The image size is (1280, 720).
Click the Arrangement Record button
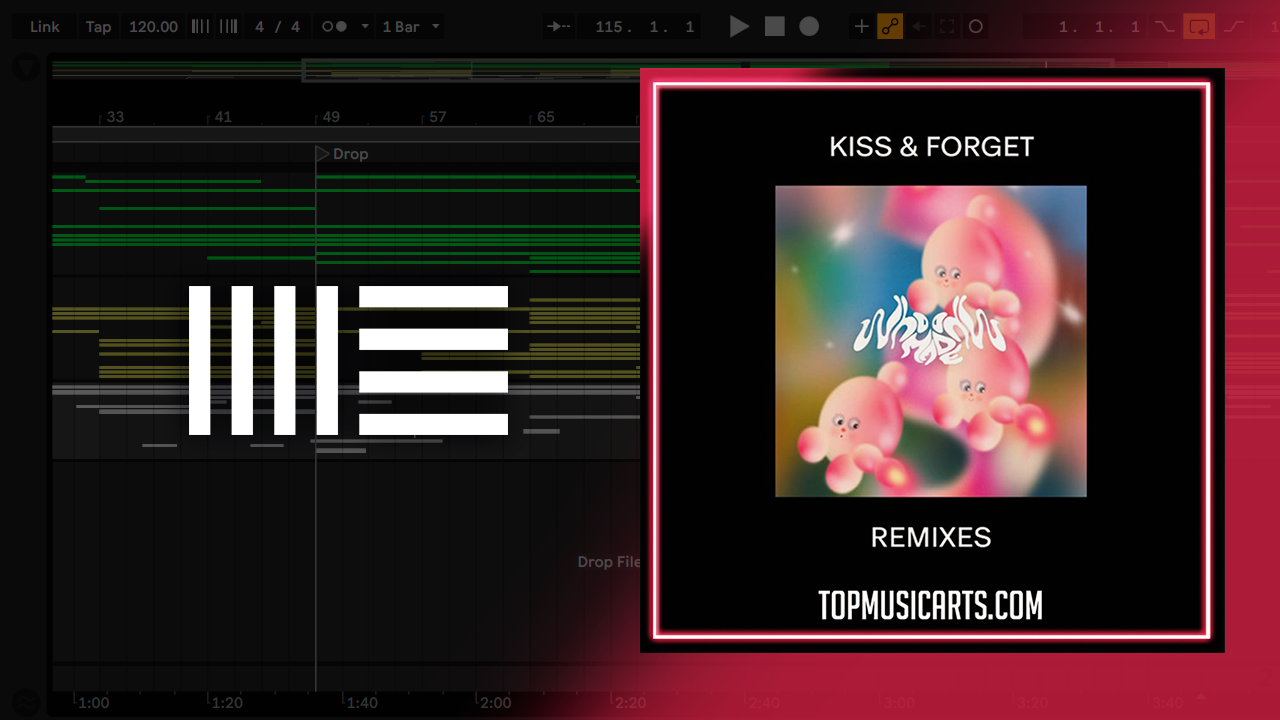tap(809, 27)
